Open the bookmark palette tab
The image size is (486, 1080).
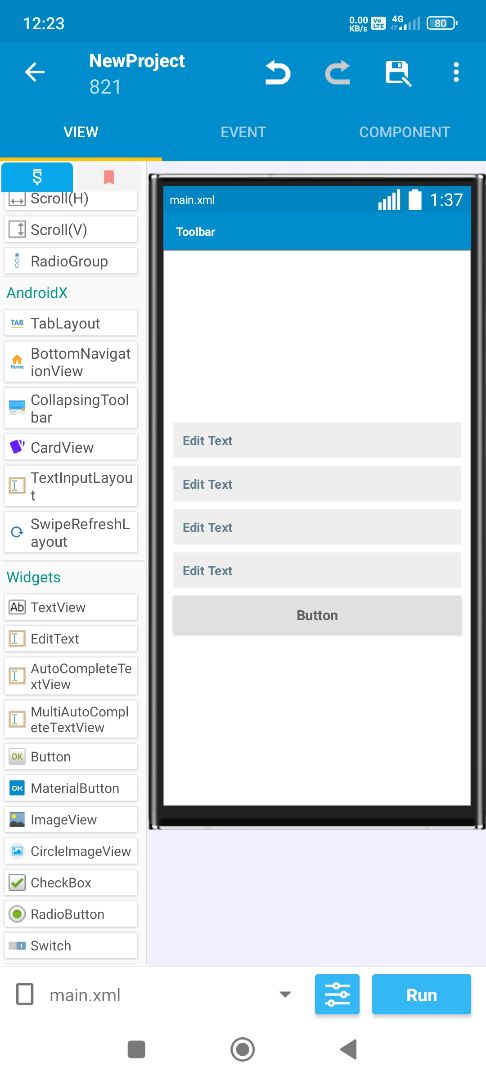coord(108,178)
